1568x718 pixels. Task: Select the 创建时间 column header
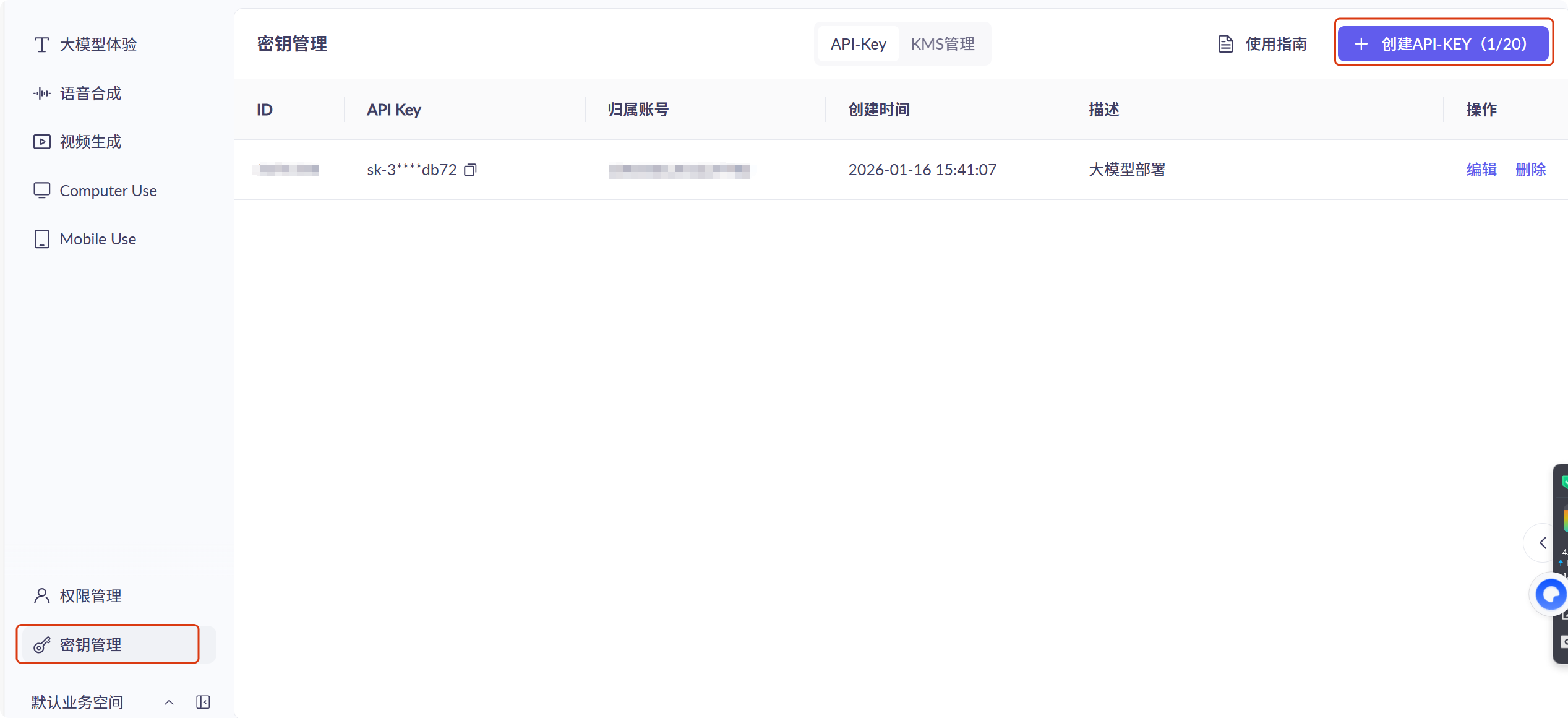click(879, 110)
